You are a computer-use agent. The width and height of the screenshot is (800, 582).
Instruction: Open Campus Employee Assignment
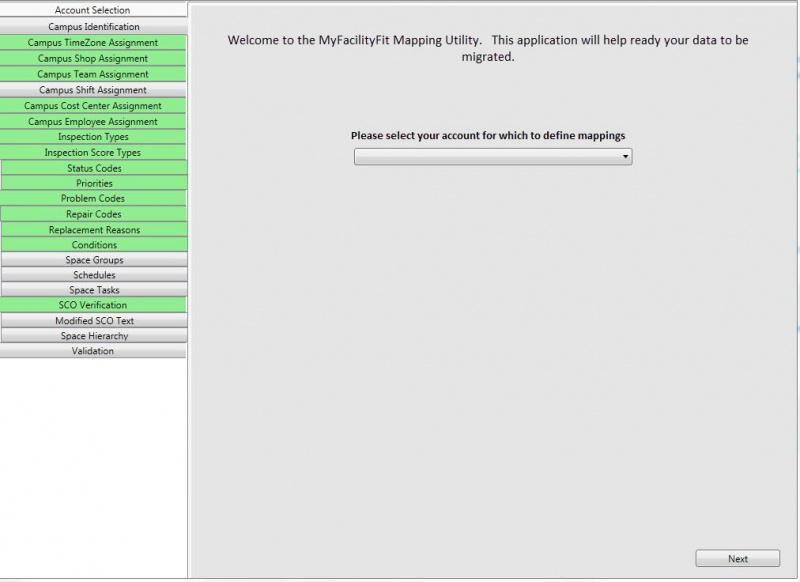click(93, 121)
